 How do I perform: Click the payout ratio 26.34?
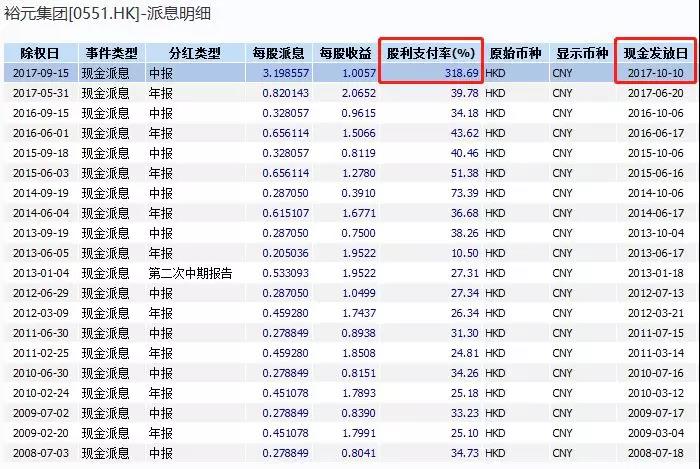tap(464, 313)
